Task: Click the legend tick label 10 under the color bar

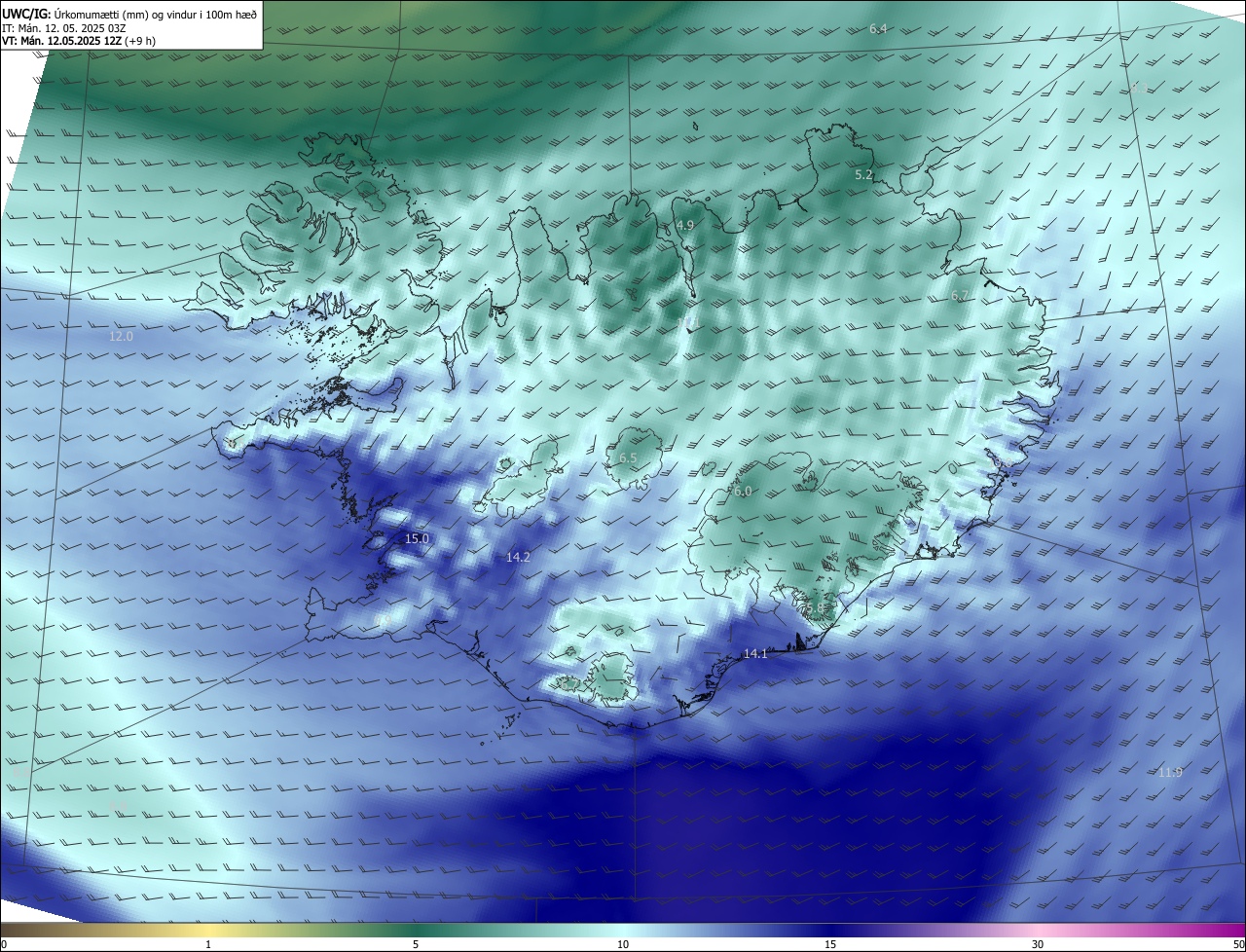Action: 623,944
